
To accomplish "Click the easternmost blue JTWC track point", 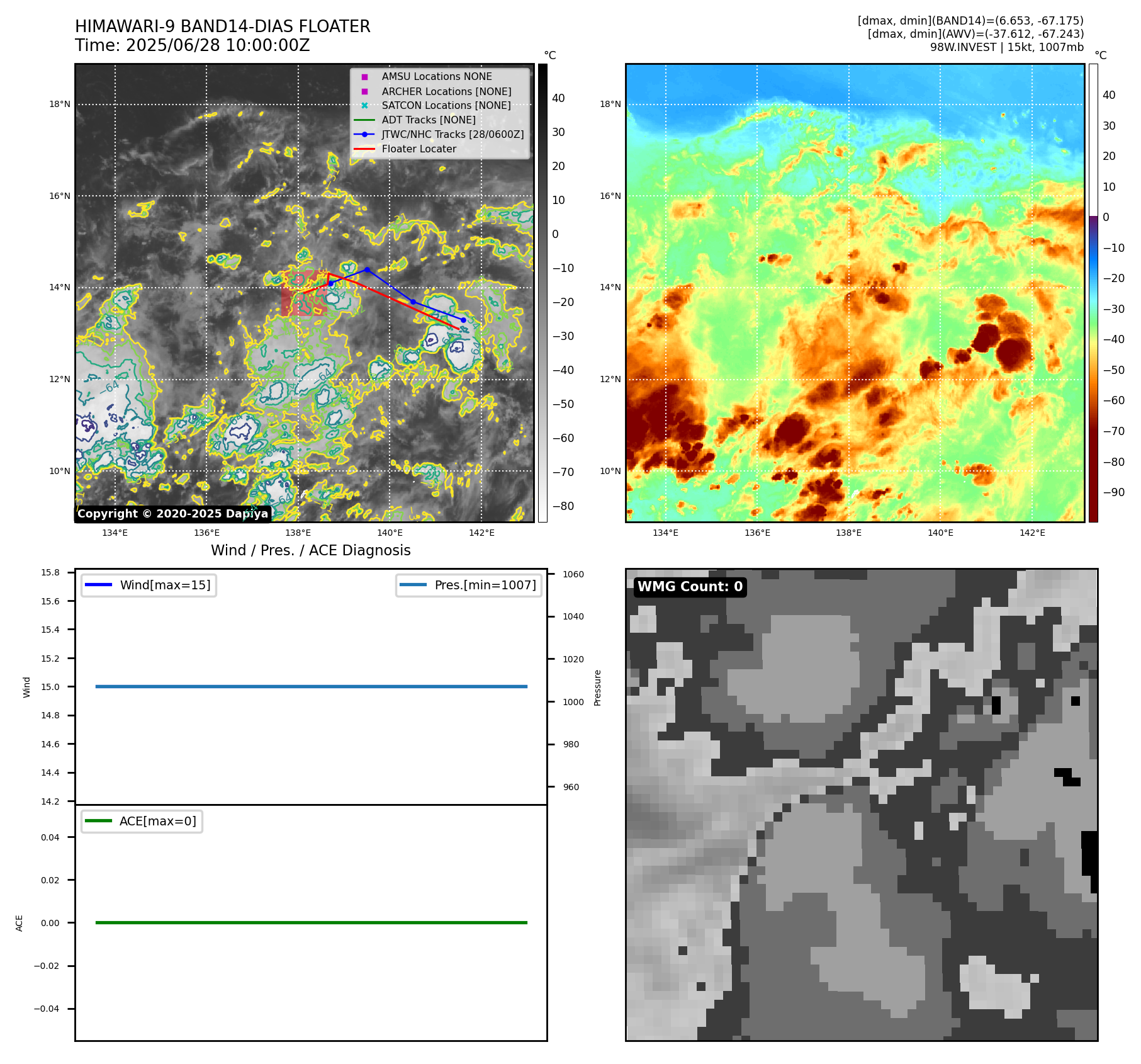I will [463, 320].
